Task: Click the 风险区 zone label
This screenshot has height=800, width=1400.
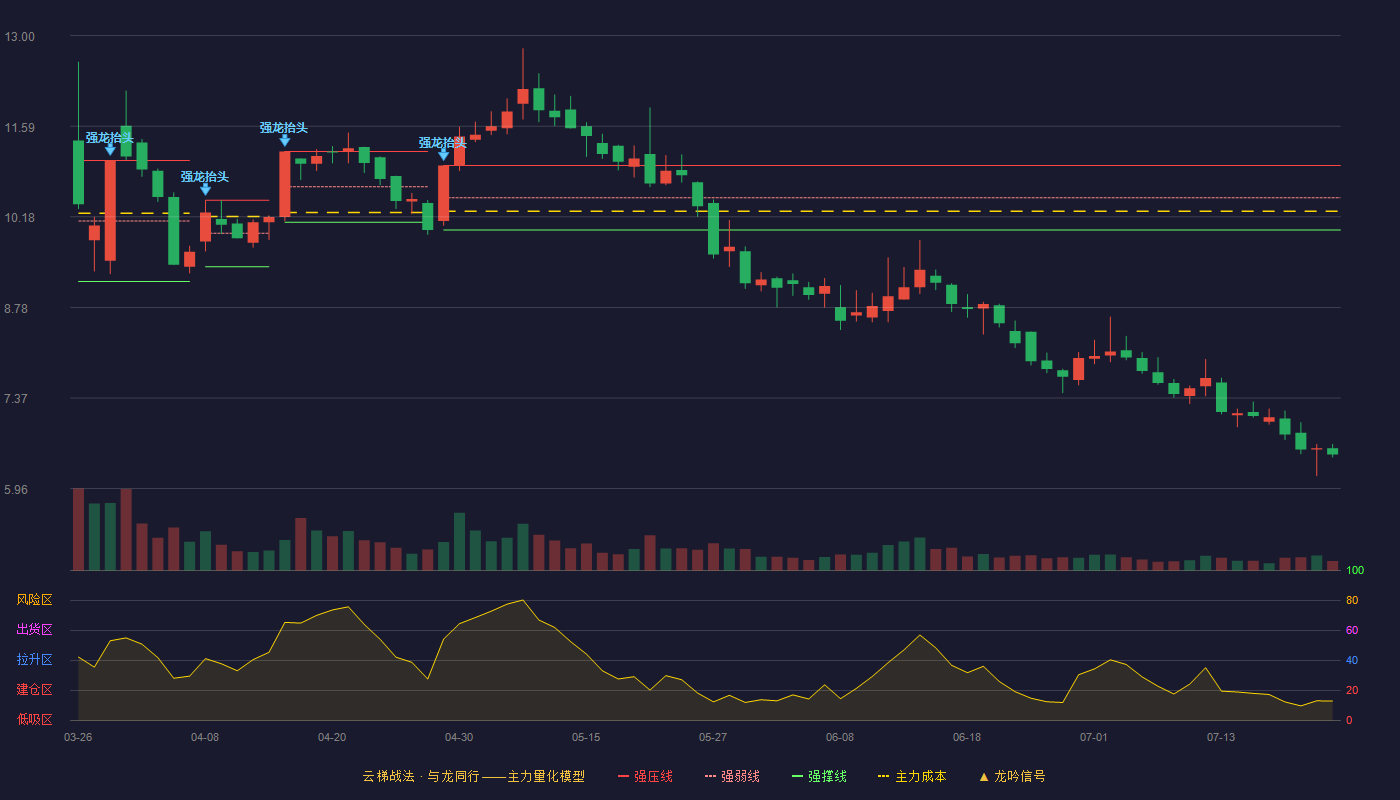Action: (x=34, y=600)
